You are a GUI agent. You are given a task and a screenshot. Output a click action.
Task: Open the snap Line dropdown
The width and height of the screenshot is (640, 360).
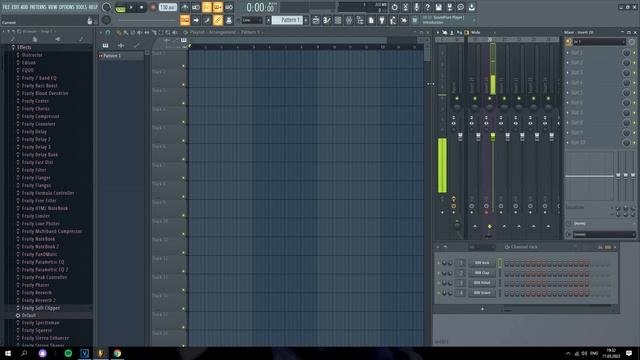(251, 20)
